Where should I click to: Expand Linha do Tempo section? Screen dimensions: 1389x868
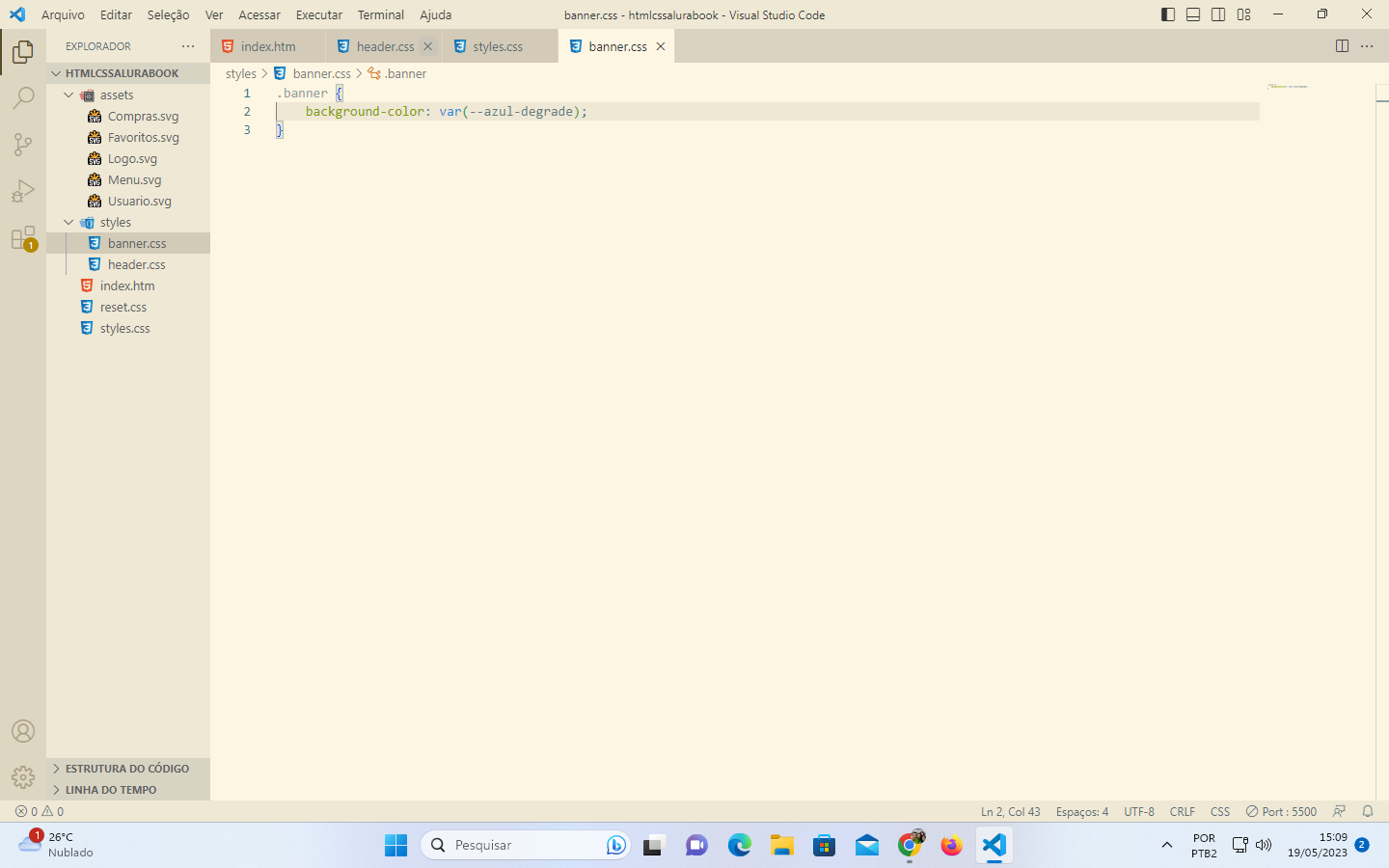pyautogui.click(x=128, y=790)
